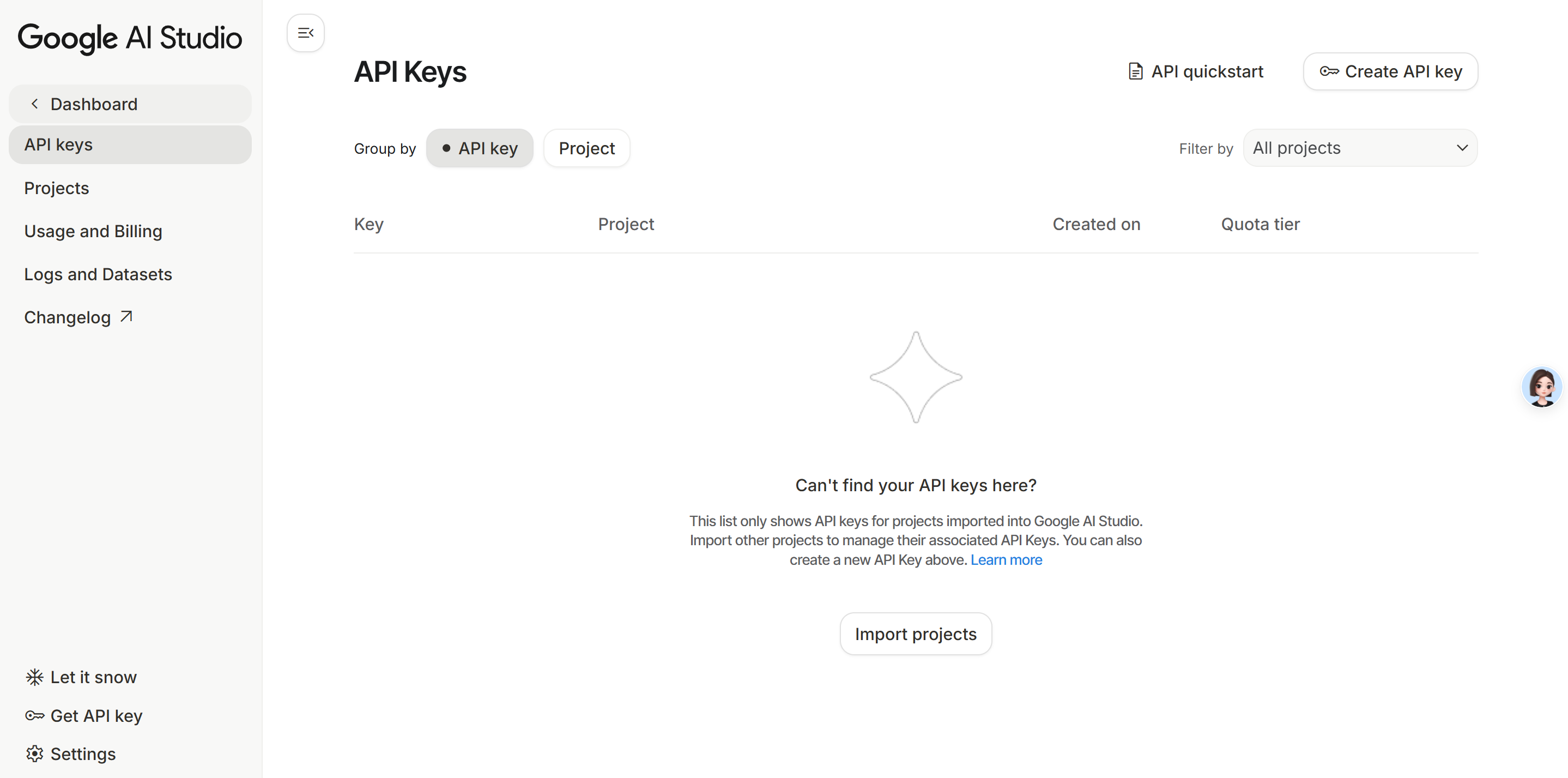
Task: Click the floating avatar assistant icon
Action: [x=1541, y=387]
